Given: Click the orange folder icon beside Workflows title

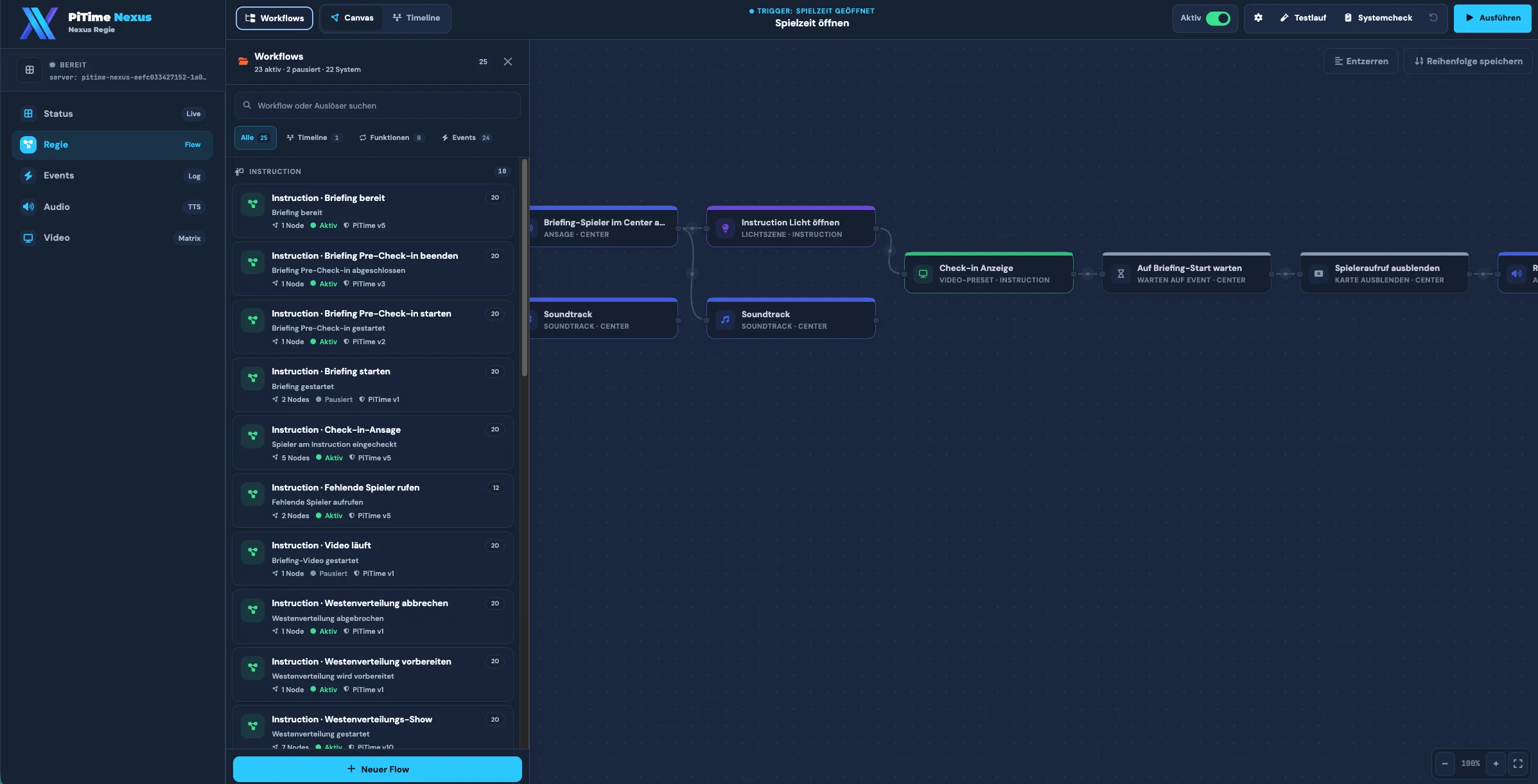Looking at the screenshot, I should pos(243,62).
